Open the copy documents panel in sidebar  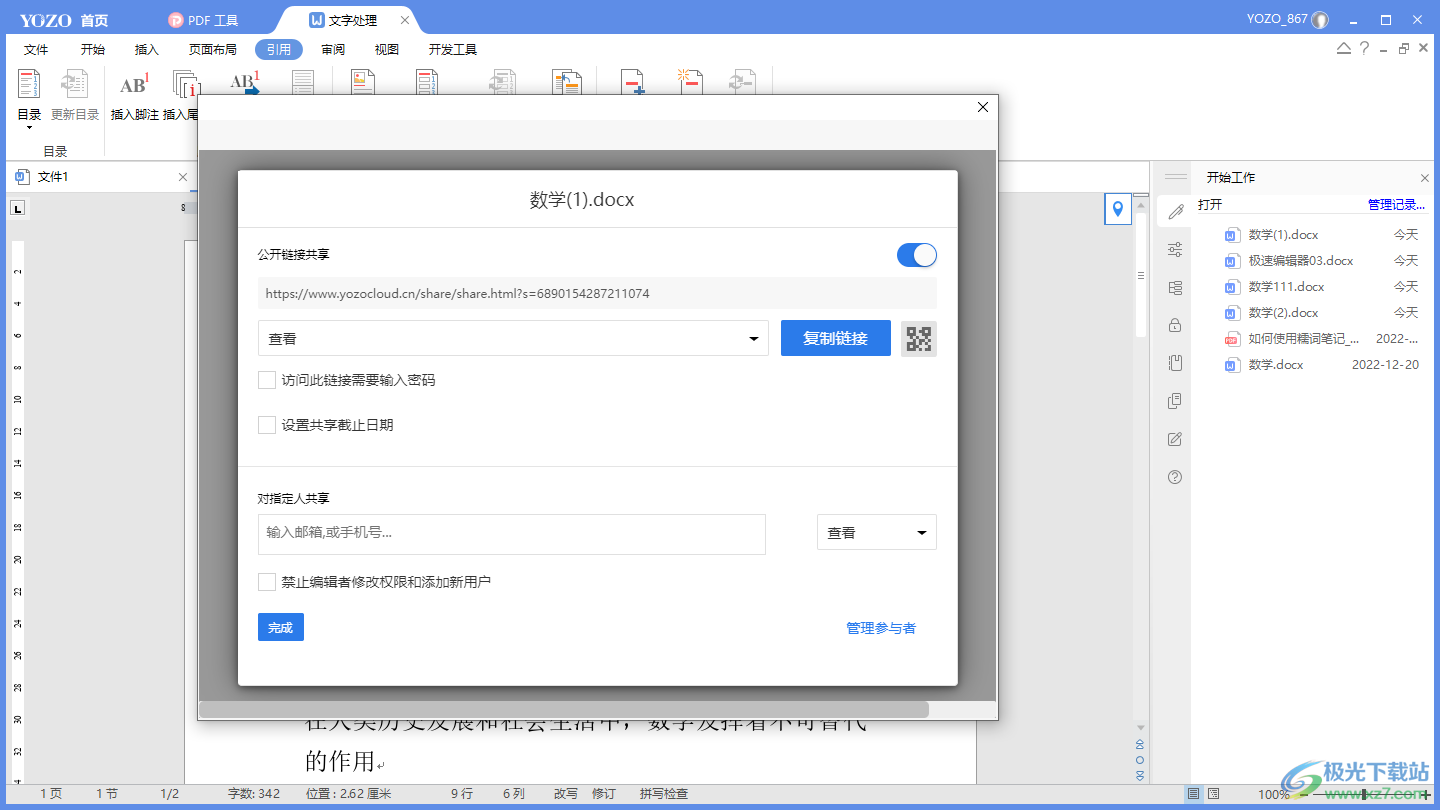point(1175,401)
